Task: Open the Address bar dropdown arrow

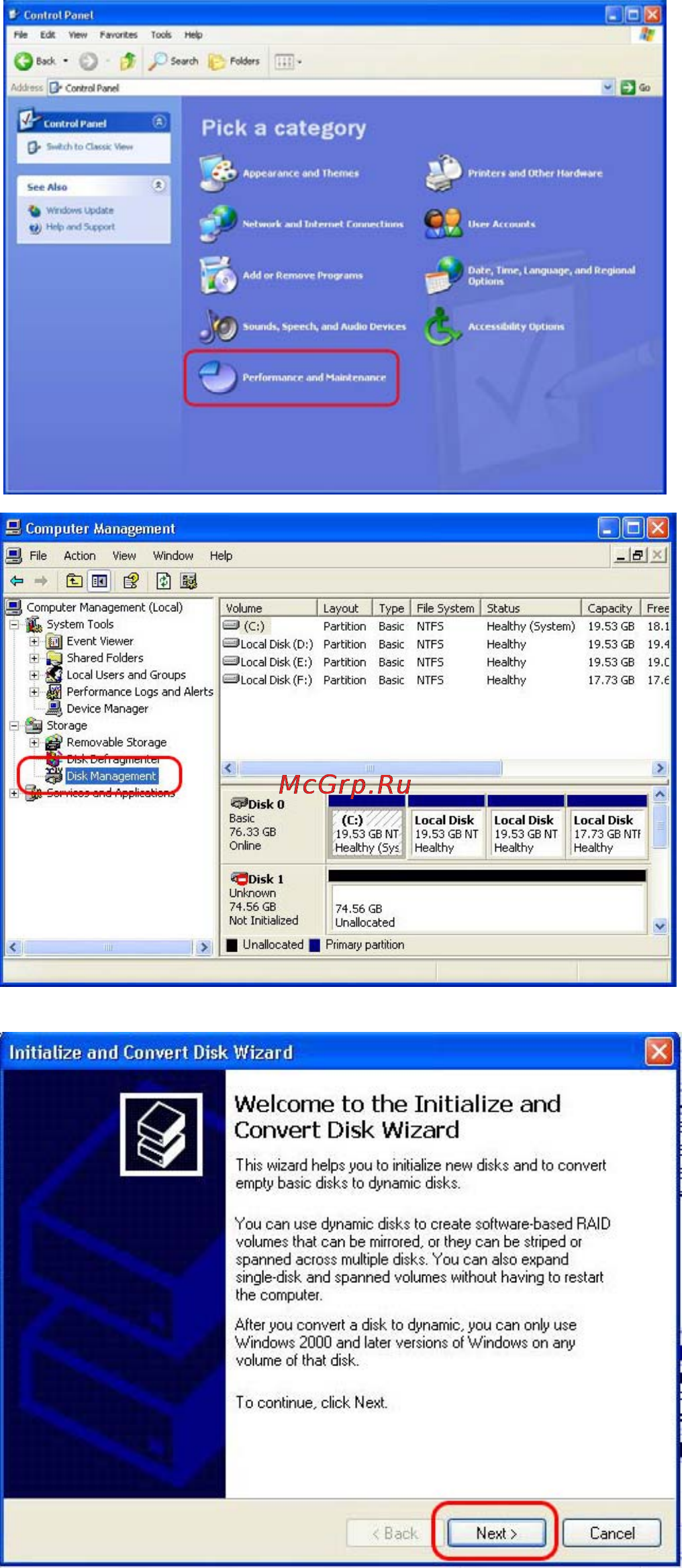Action: tap(607, 87)
